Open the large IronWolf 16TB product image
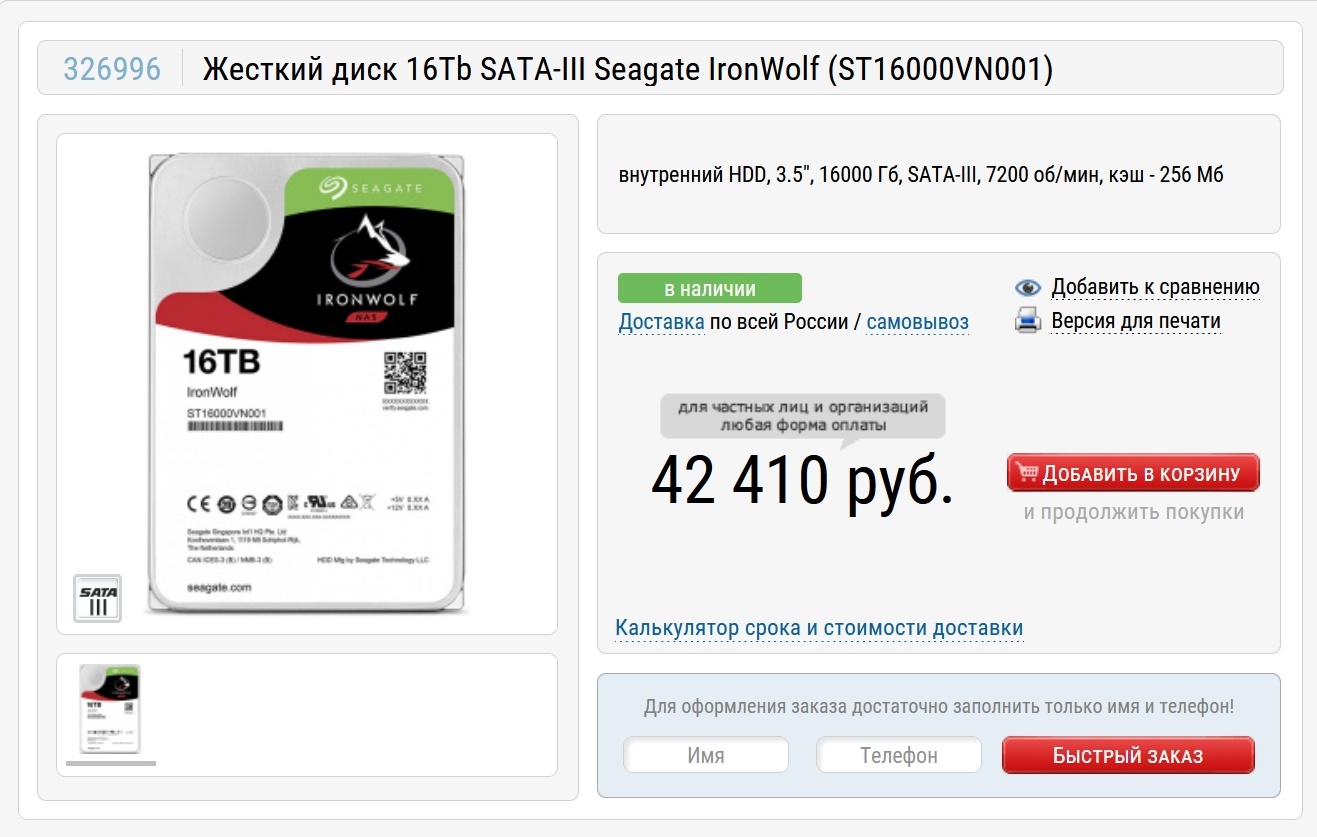The width and height of the screenshot is (1317, 837). coord(307,384)
